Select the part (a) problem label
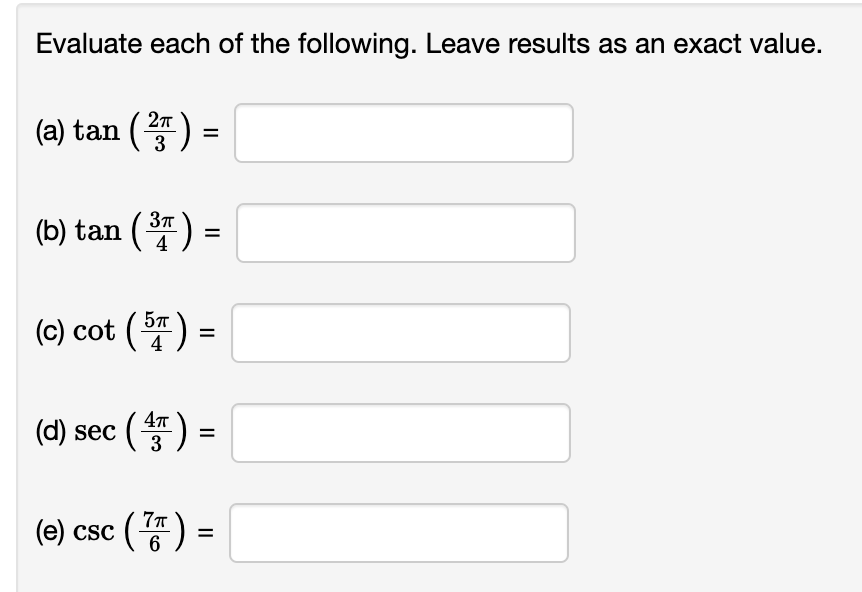 coord(52,131)
